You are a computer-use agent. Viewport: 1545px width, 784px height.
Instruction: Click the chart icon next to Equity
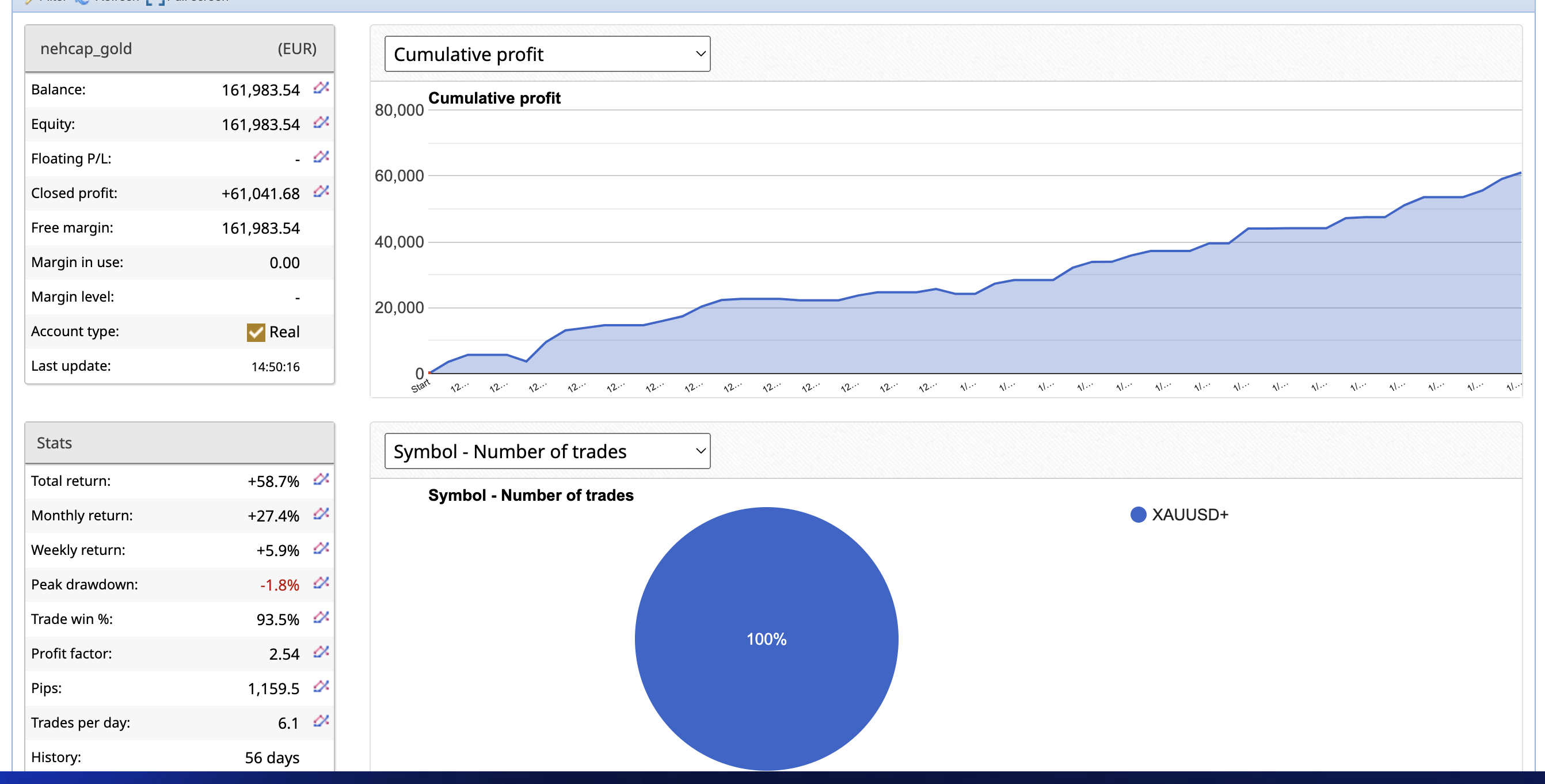point(321,123)
